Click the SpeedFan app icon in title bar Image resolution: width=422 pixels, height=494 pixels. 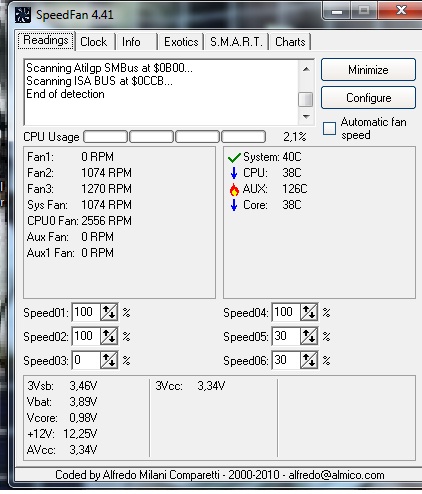tap(23, 15)
